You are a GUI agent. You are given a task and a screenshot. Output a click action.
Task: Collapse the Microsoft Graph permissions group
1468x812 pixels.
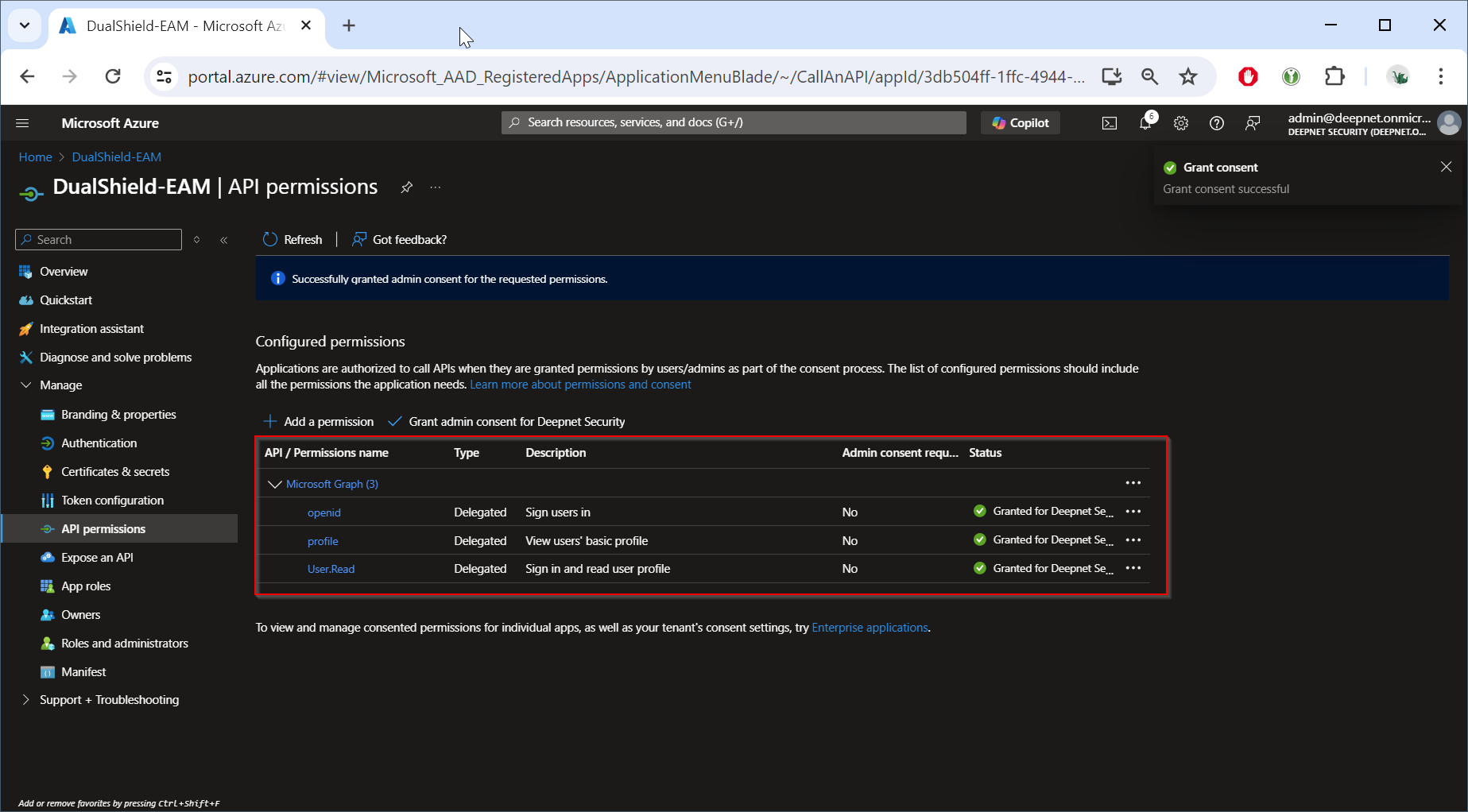275,484
